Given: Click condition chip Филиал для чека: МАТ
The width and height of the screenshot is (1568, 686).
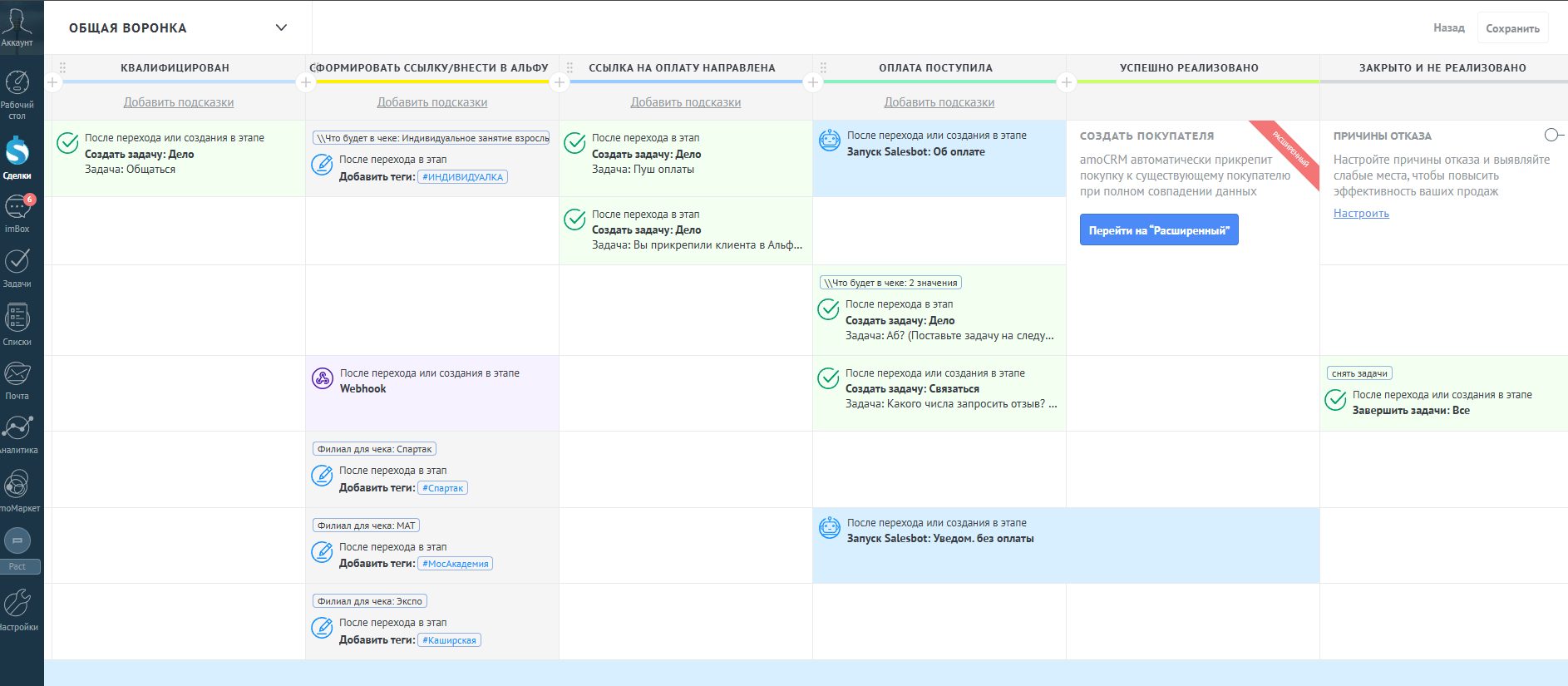Looking at the screenshot, I should pos(367,526).
